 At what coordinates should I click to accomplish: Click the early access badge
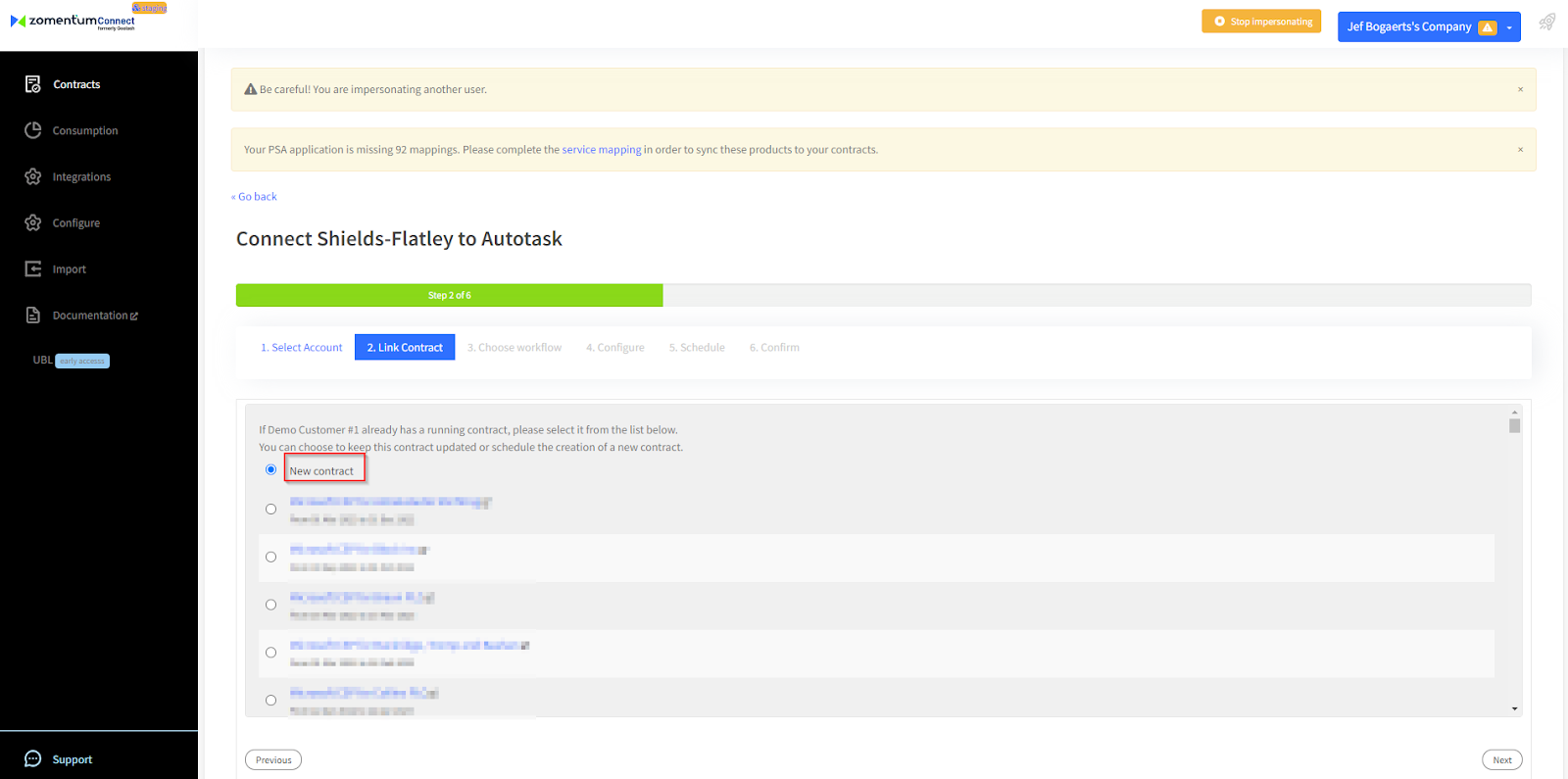[82, 361]
